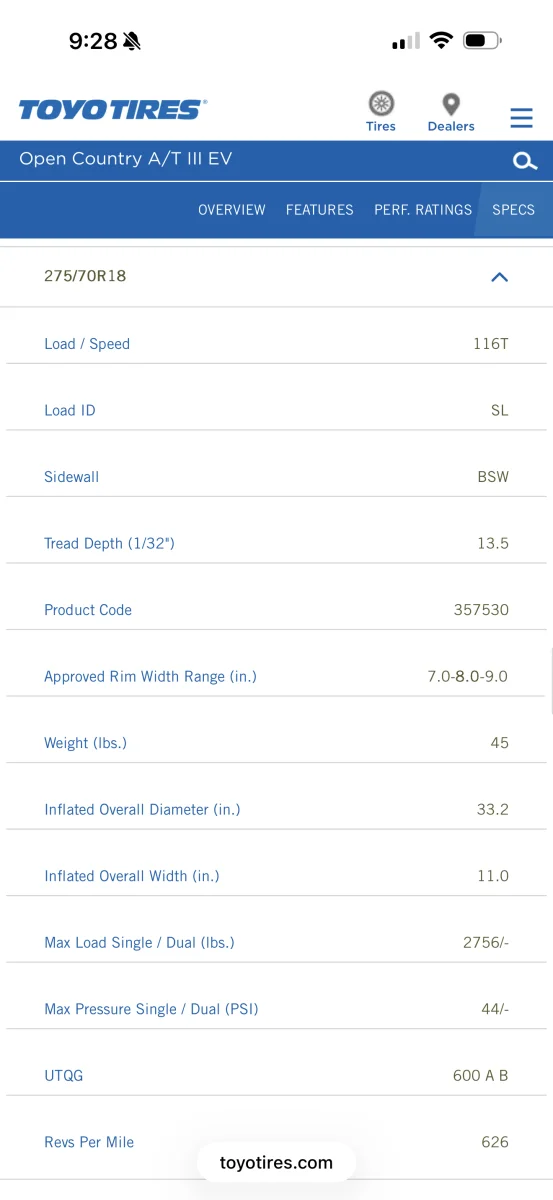
Task: Tap the Wi-Fi status icon
Action: coord(440,41)
